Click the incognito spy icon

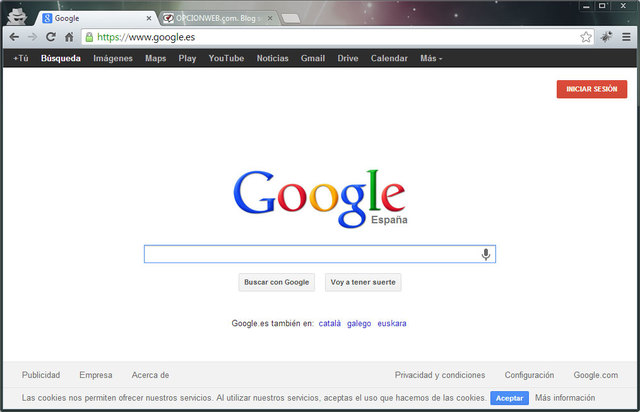click(x=17, y=16)
